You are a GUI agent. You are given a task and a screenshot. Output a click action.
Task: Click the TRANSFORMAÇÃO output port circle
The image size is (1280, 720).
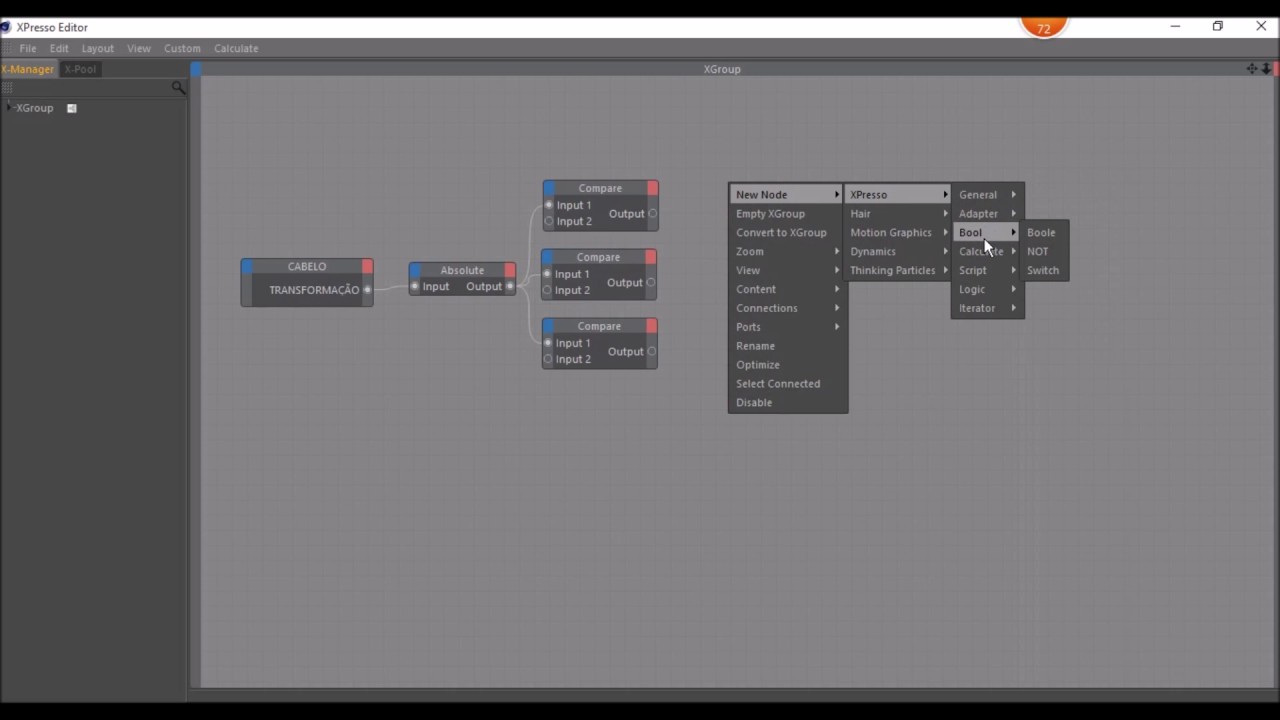[x=367, y=290]
